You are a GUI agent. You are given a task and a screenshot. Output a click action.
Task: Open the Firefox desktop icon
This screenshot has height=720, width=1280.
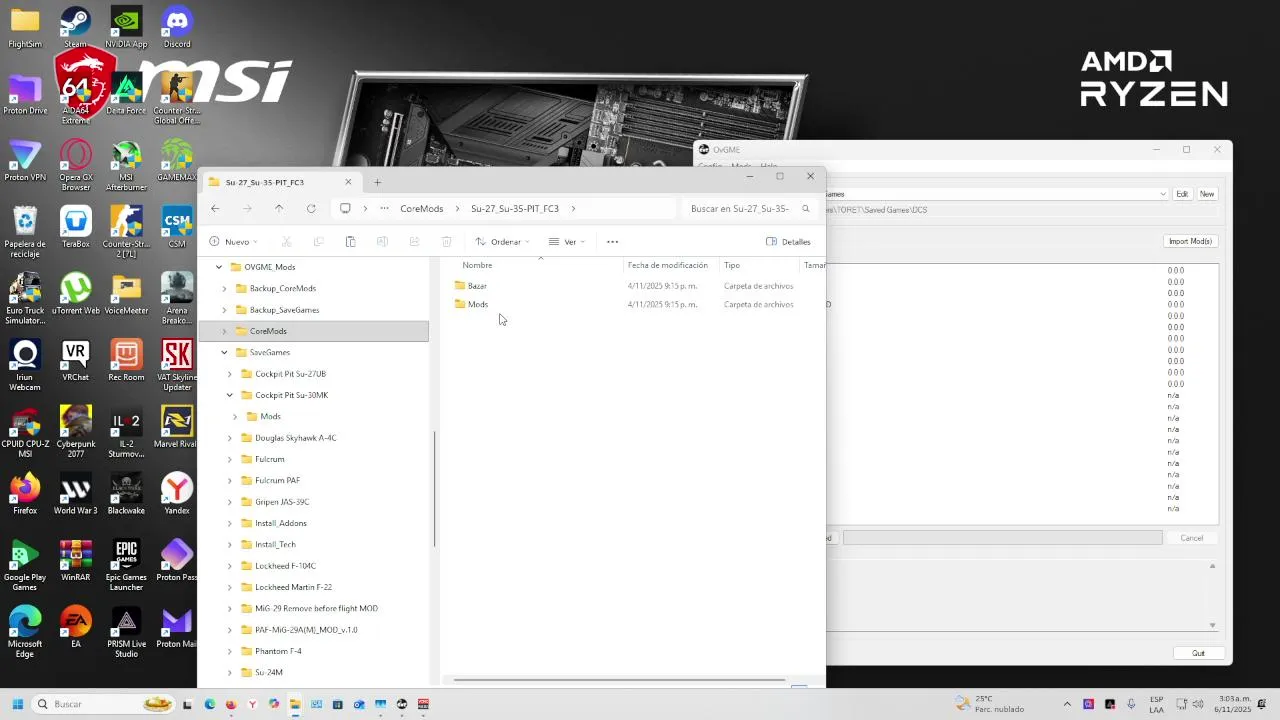25,494
